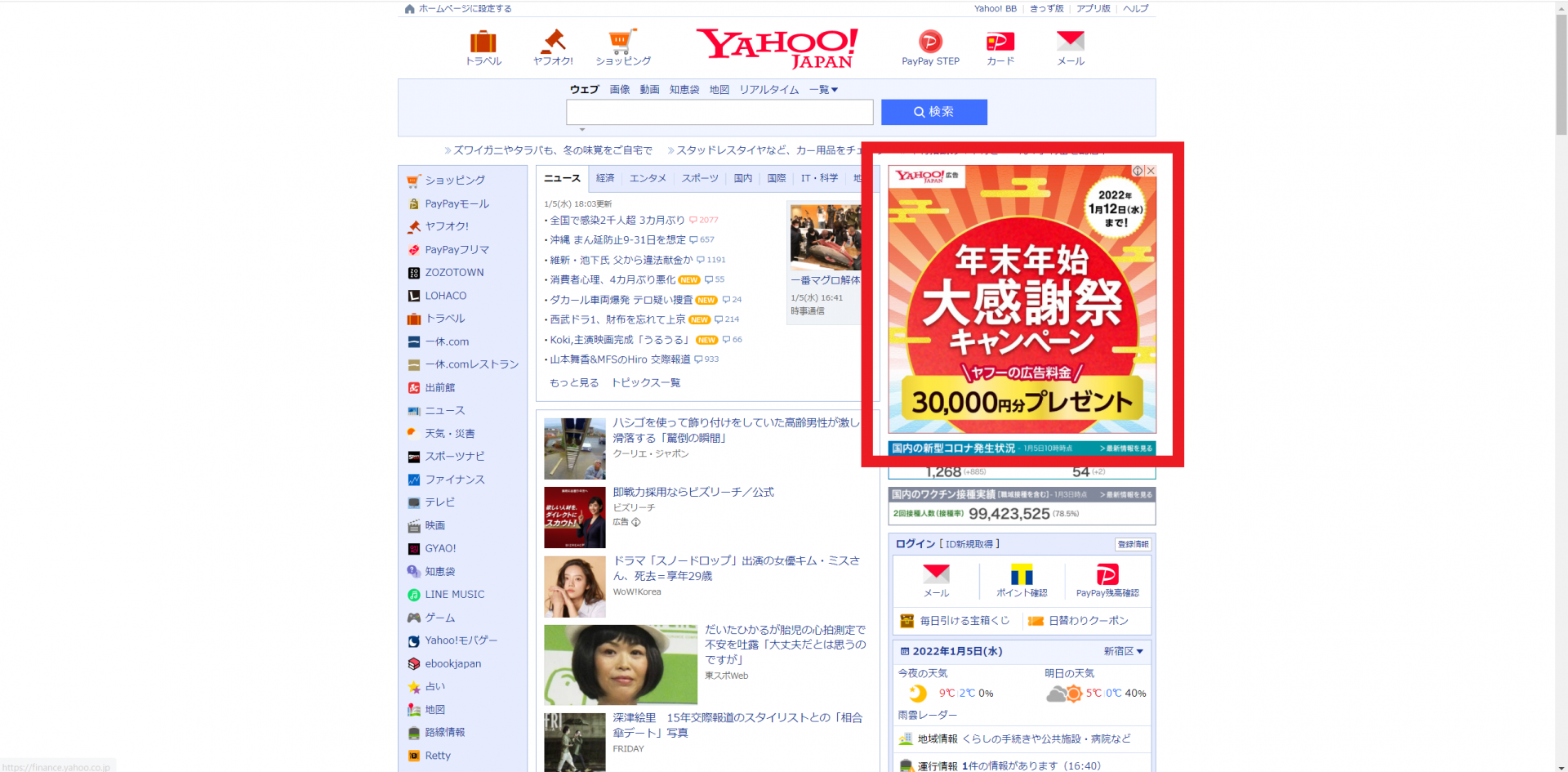Viewport: 1568px width, 772px height.
Task: Open the ヤフオク! auction hammer icon in header
Action: pyautogui.click(x=554, y=41)
